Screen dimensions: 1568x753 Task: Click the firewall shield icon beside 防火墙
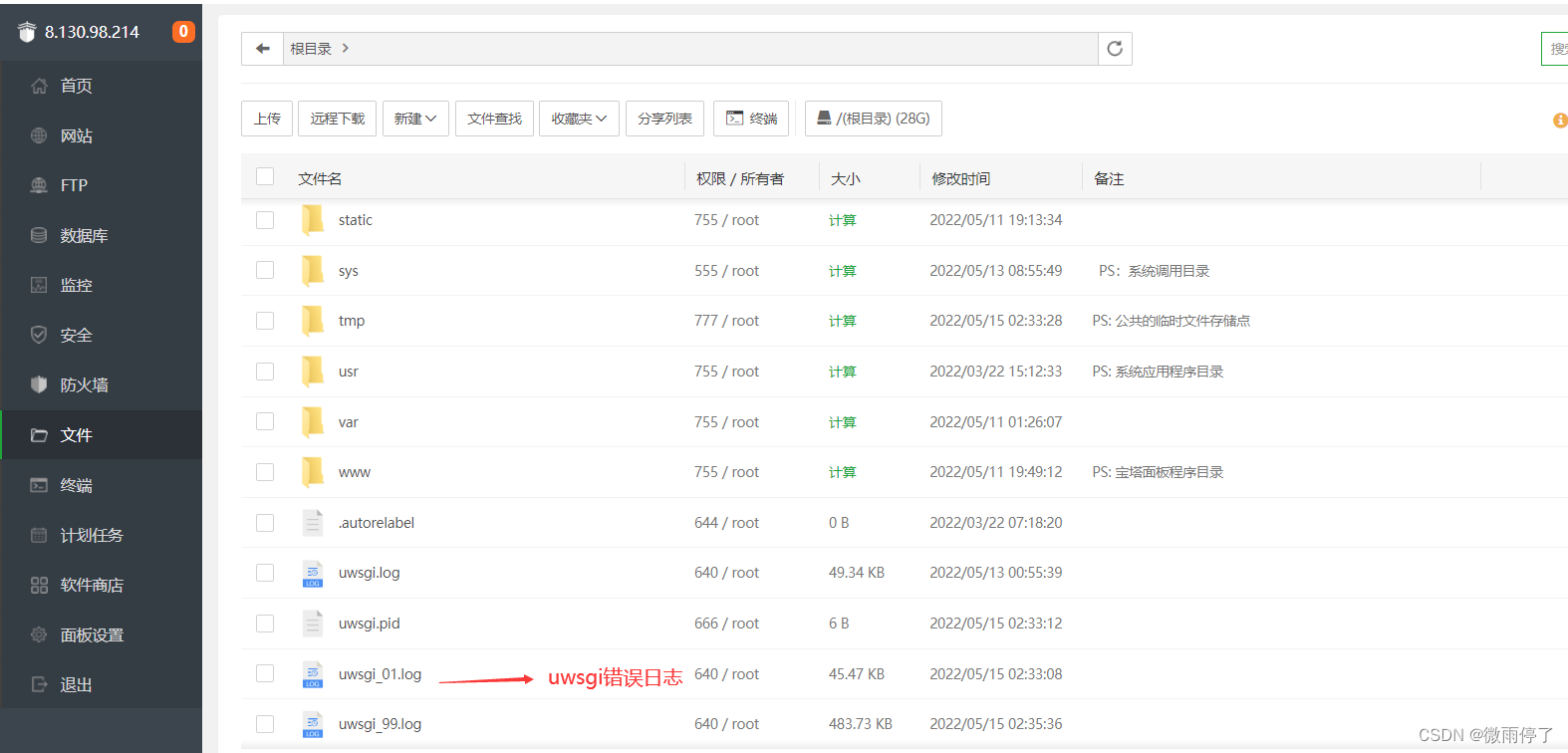[x=39, y=384]
